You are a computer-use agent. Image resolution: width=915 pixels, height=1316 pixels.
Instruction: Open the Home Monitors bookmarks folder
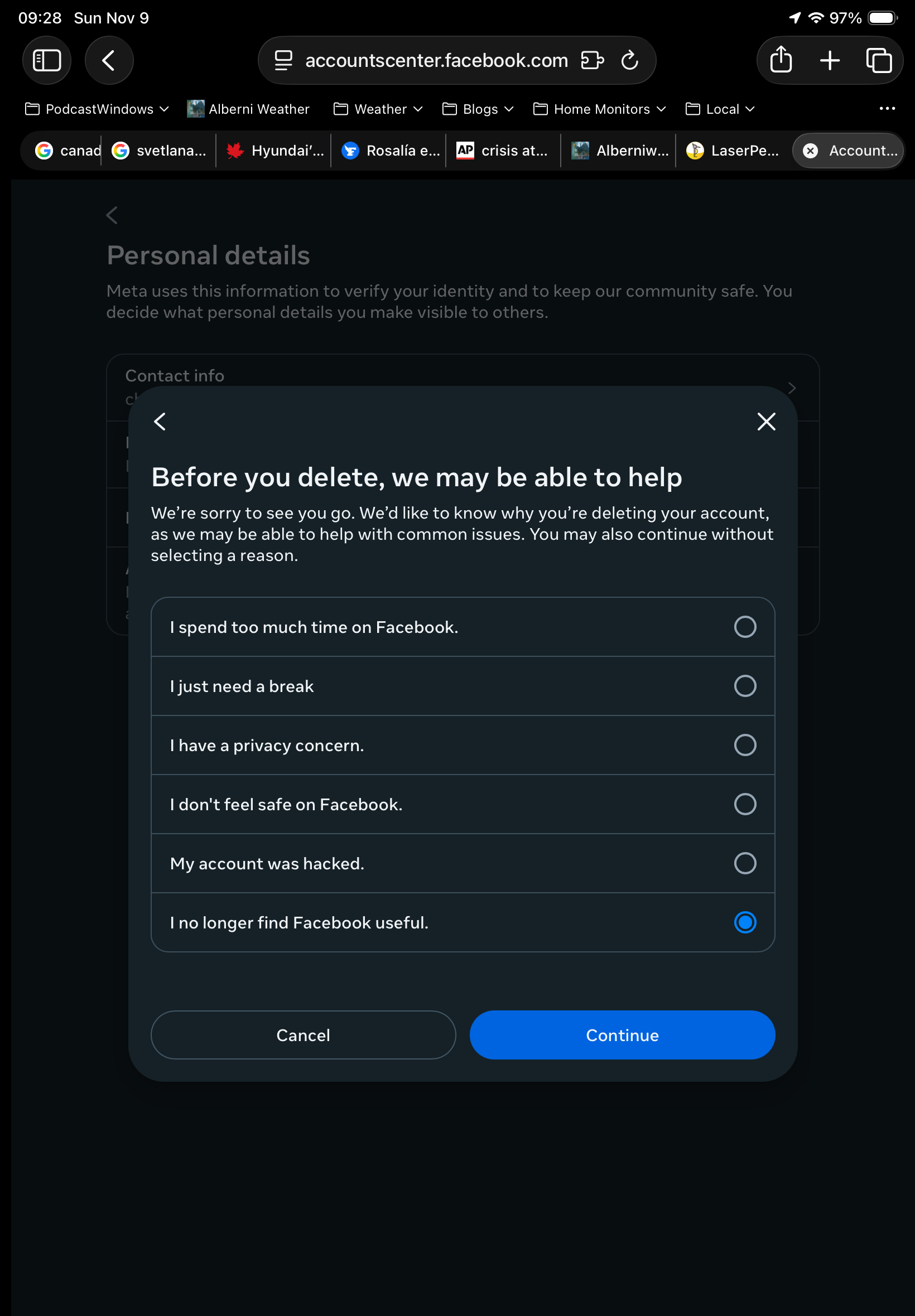pyautogui.click(x=600, y=109)
